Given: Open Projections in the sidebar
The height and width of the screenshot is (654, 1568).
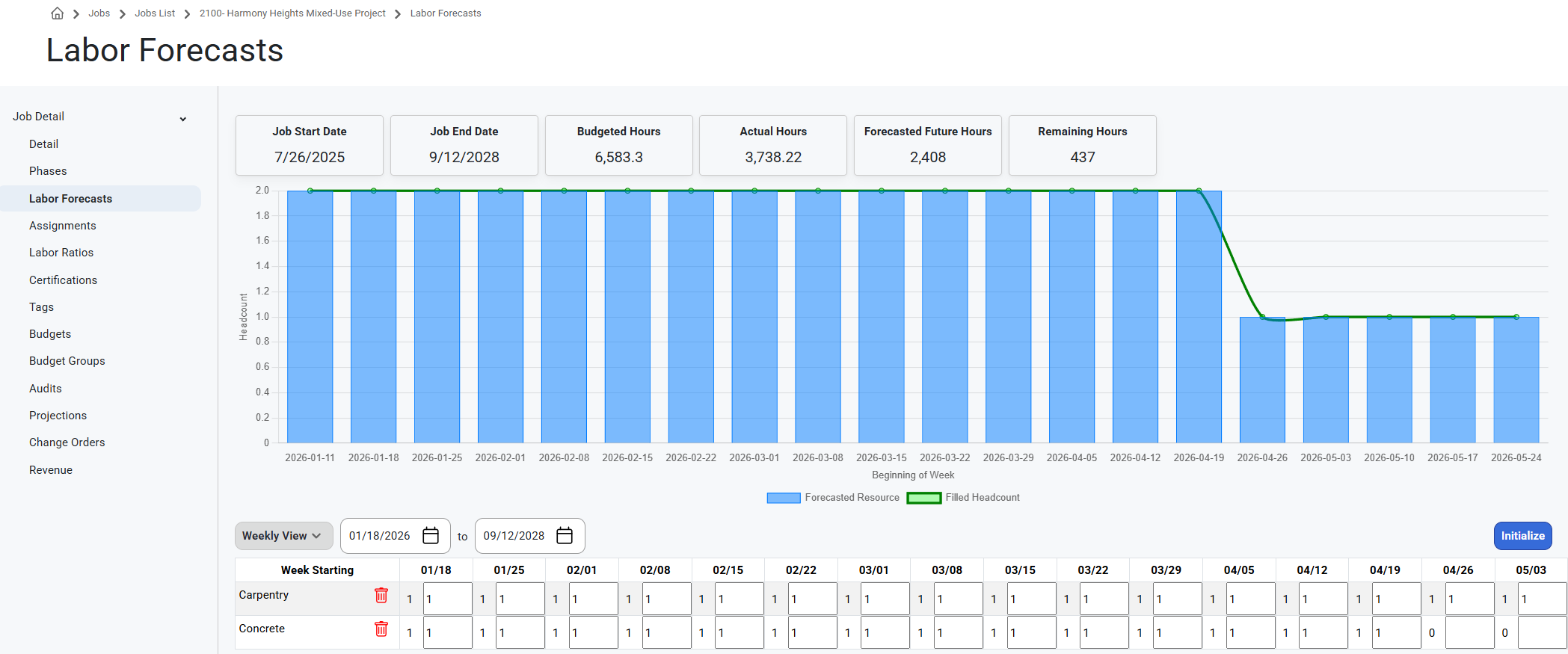Looking at the screenshot, I should click(x=58, y=416).
